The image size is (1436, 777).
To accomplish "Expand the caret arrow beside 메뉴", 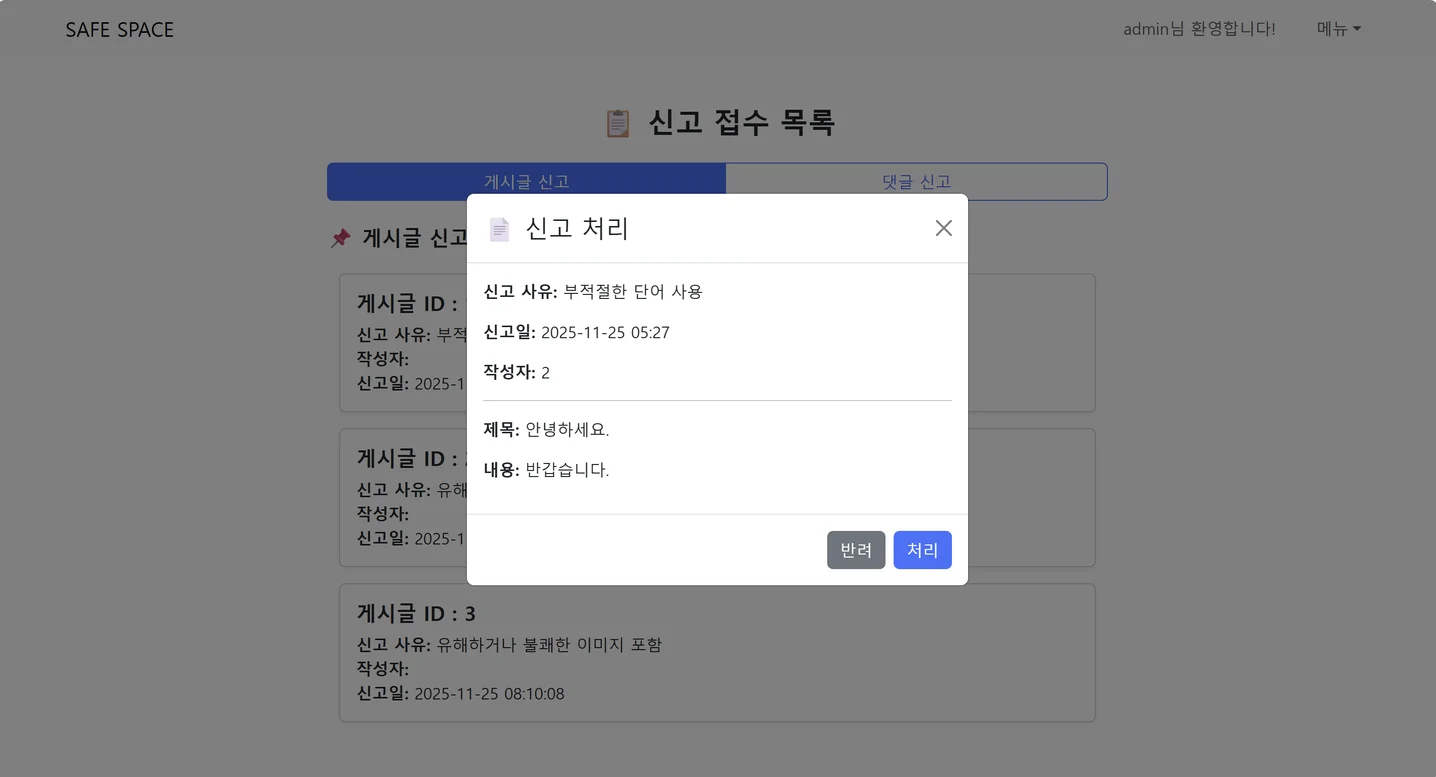I will point(1359,29).
